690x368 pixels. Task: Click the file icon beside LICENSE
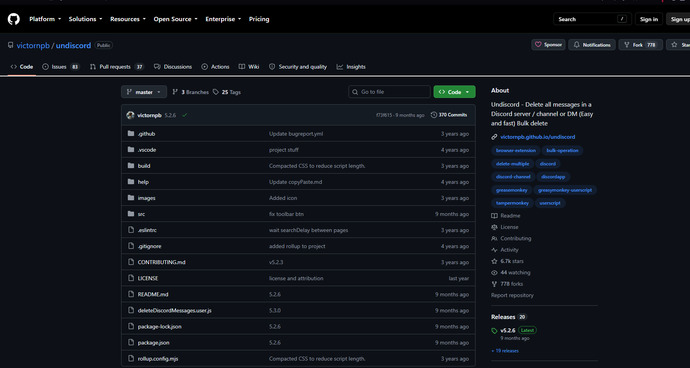click(x=131, y=278)
